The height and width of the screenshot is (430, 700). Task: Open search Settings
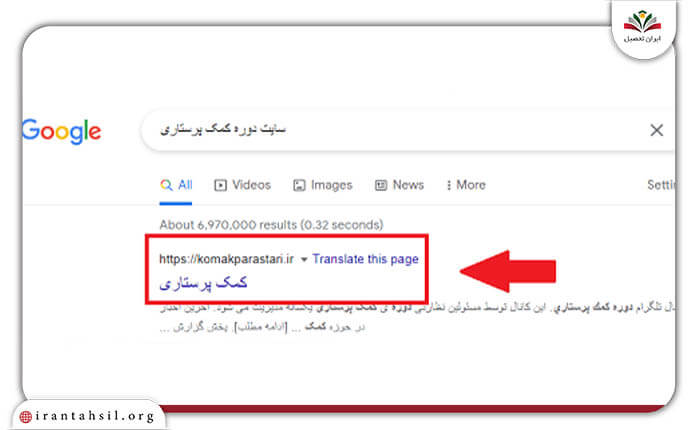click(661, 185)
